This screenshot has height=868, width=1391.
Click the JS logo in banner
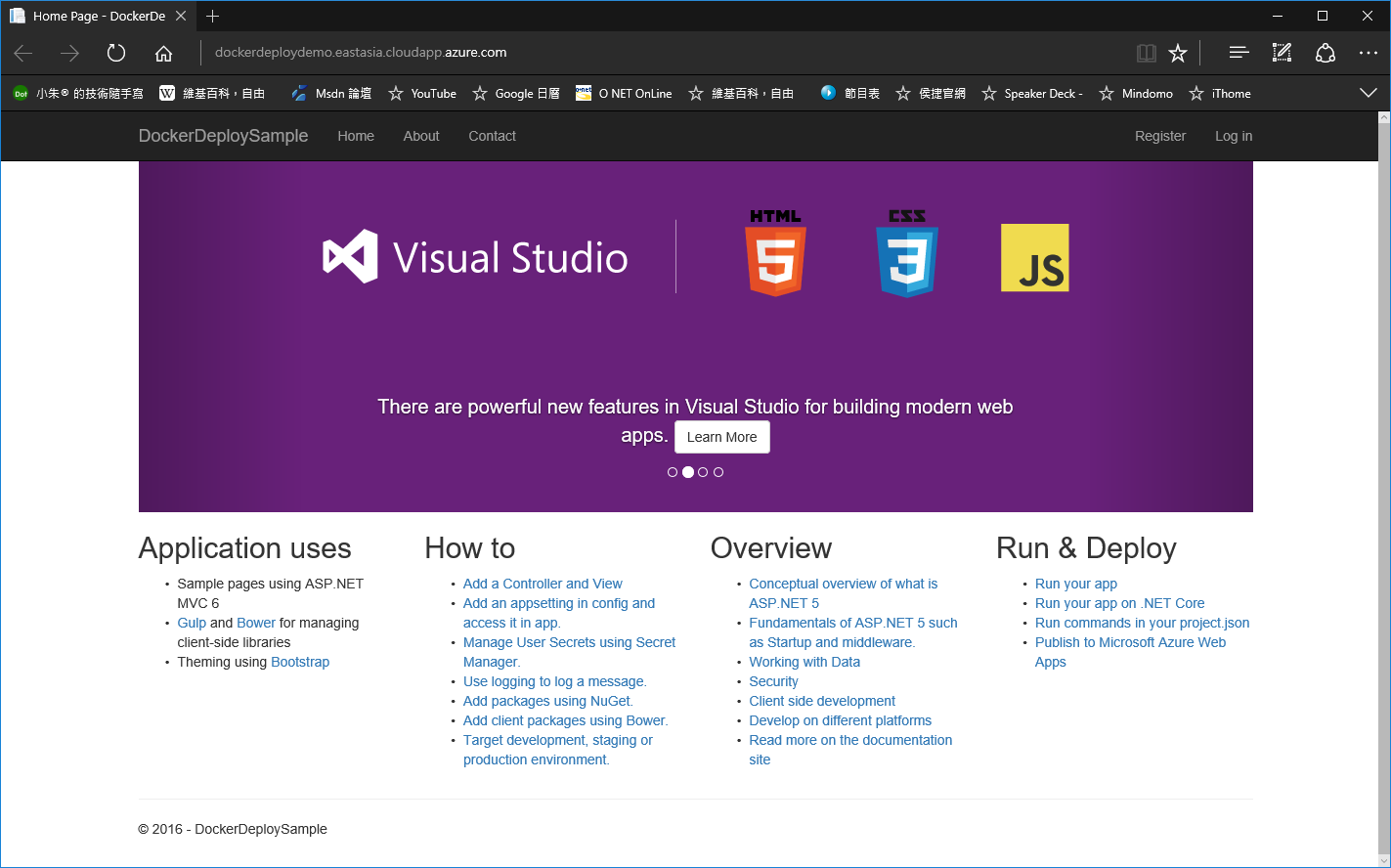click(x=1035, y=258)
